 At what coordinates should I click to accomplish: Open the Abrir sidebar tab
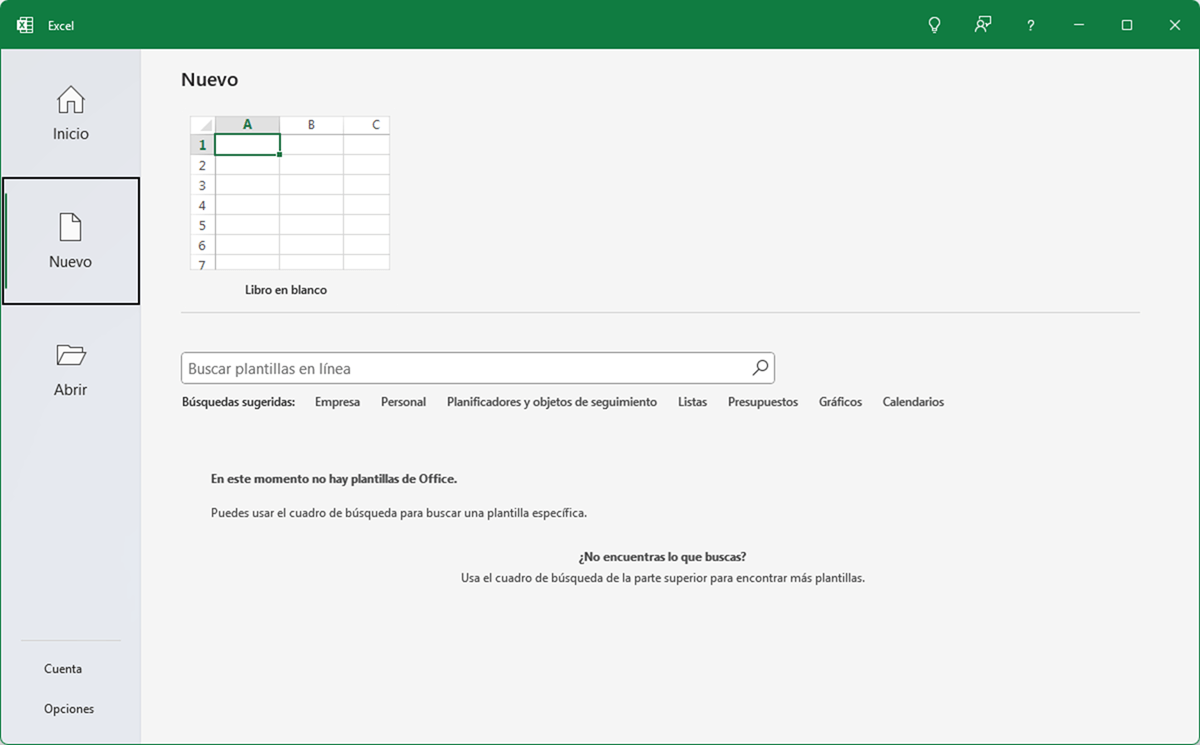click(x=71, y=369)
